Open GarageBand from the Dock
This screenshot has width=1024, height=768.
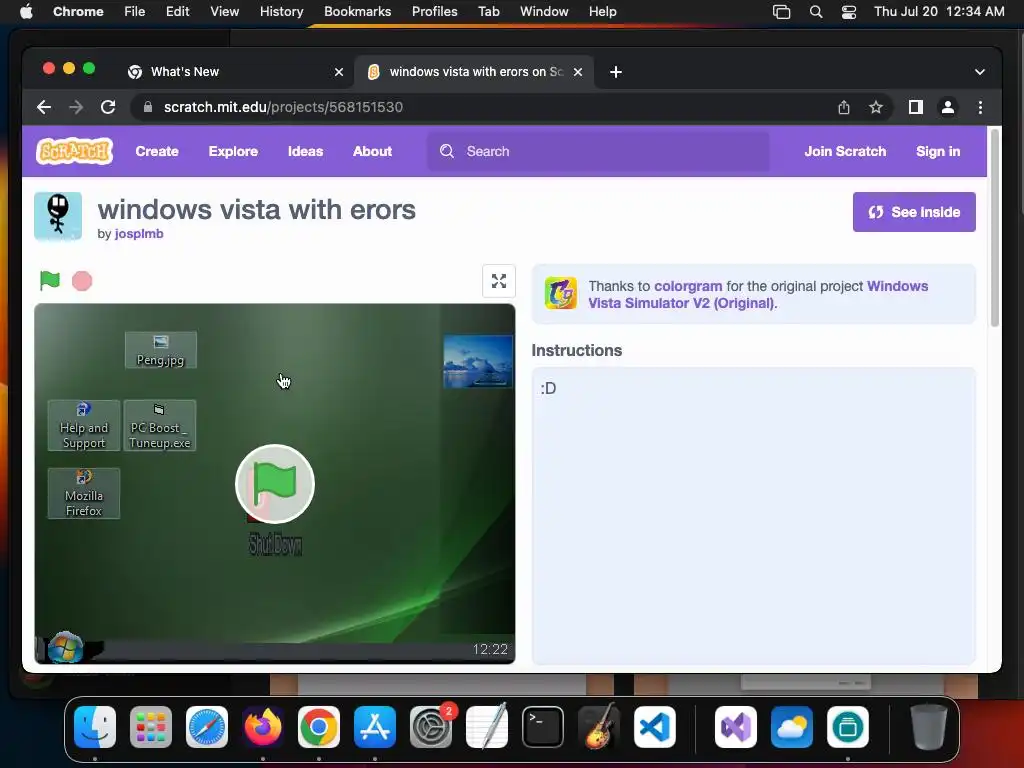click(599, 727)
